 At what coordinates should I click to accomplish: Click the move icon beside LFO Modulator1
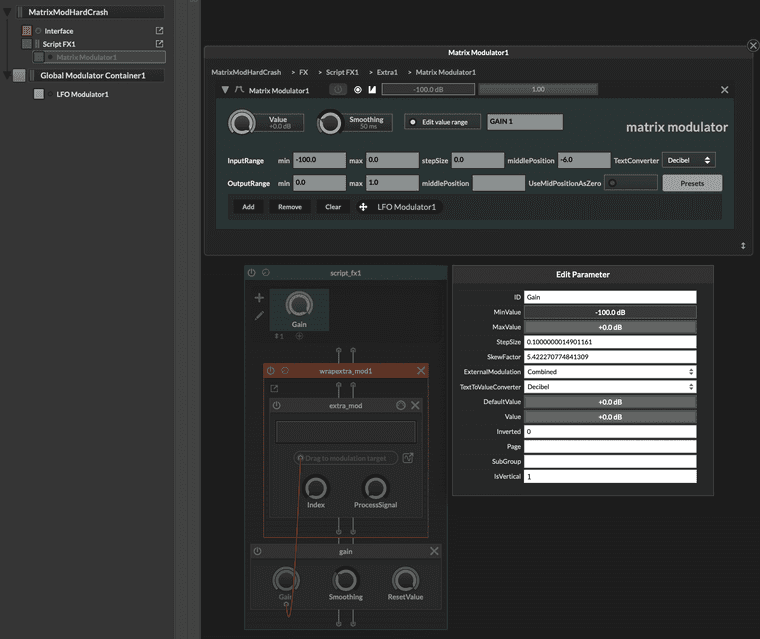click(363, 207)
